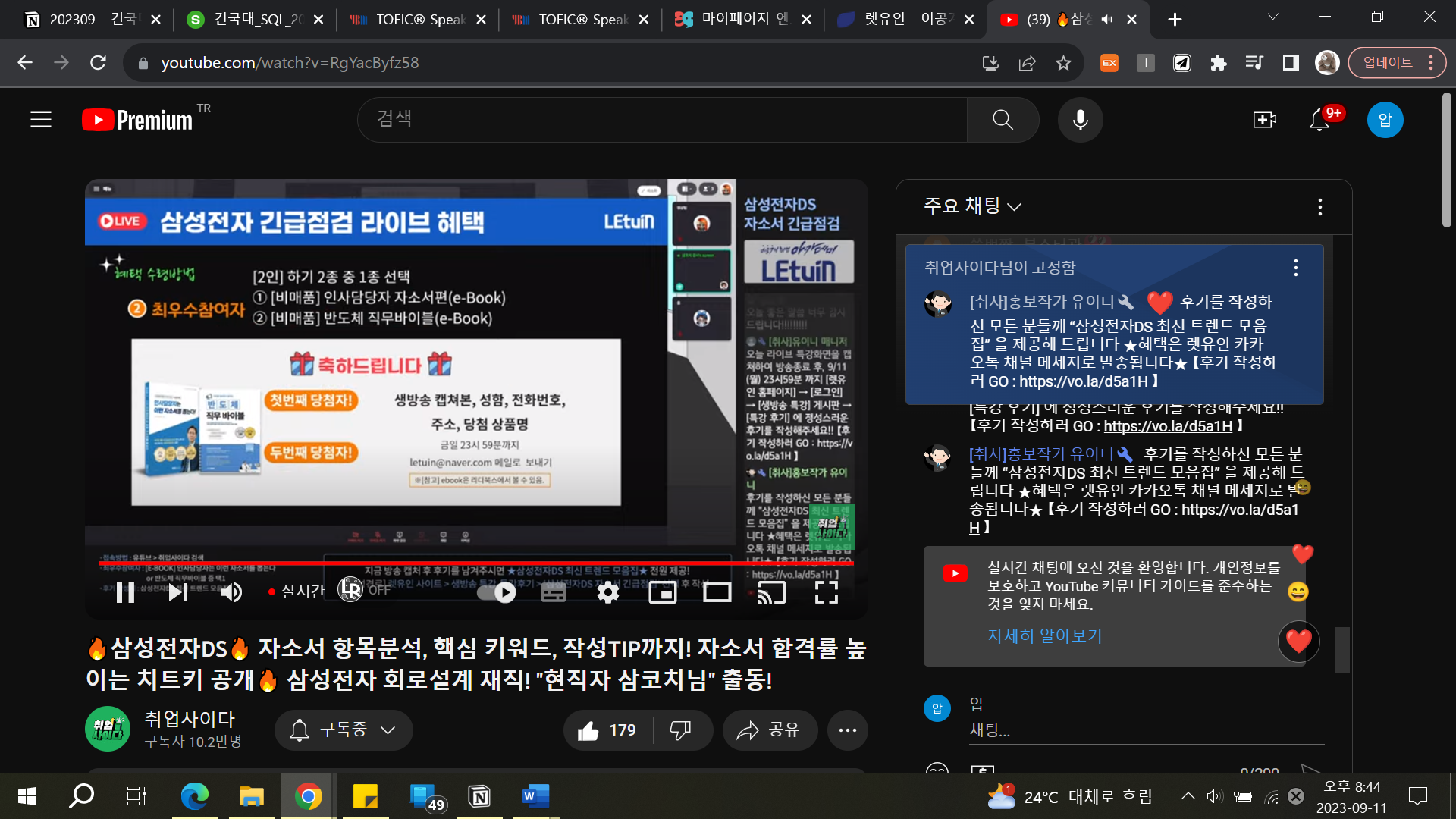This screenshot has height=819, width=1456.
Task: Open 취업사이다 channel name
Action: (190, 718)
